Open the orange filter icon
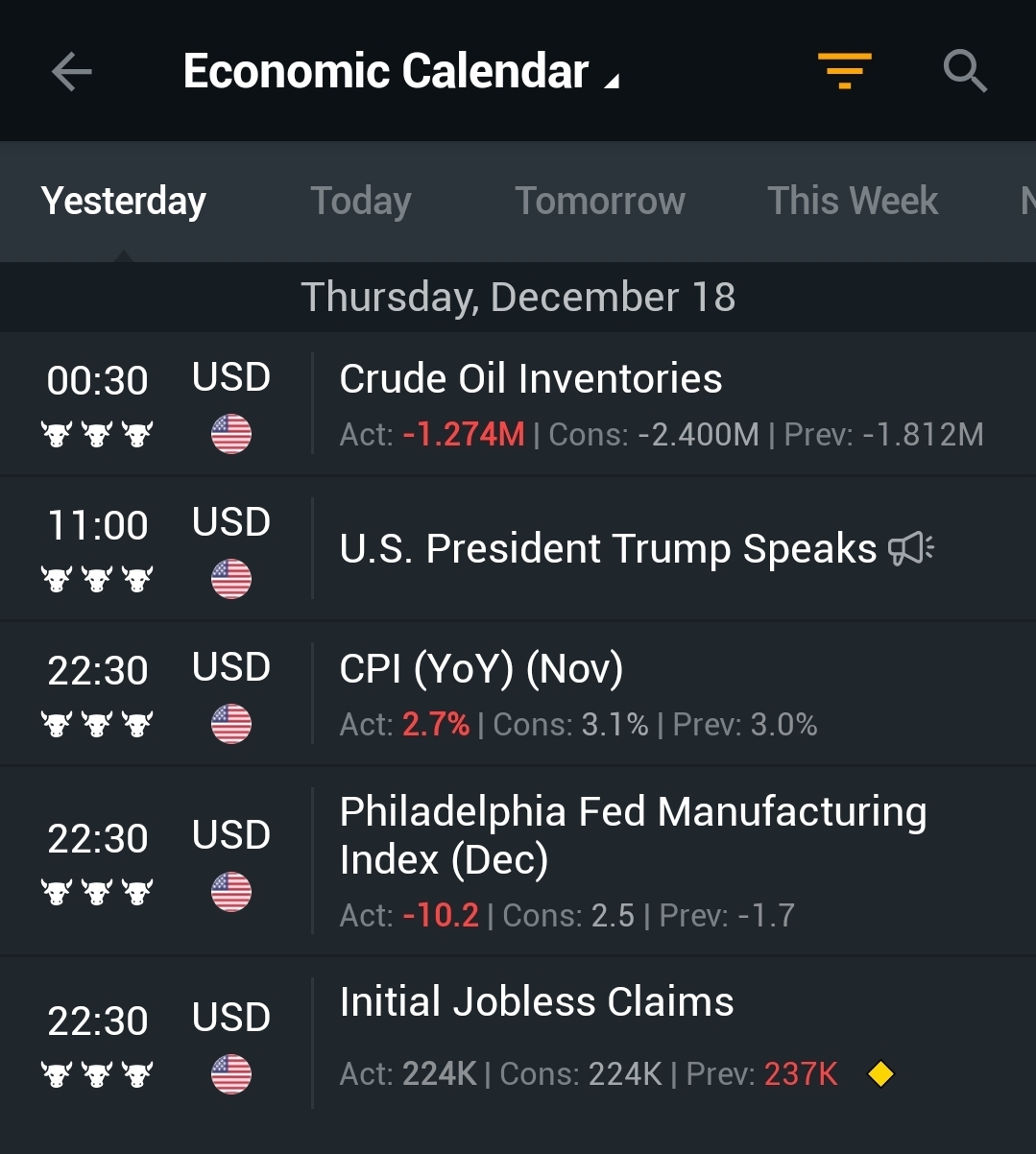The width and height of the screenshot is (1036, 1154). tap(844, 71)
